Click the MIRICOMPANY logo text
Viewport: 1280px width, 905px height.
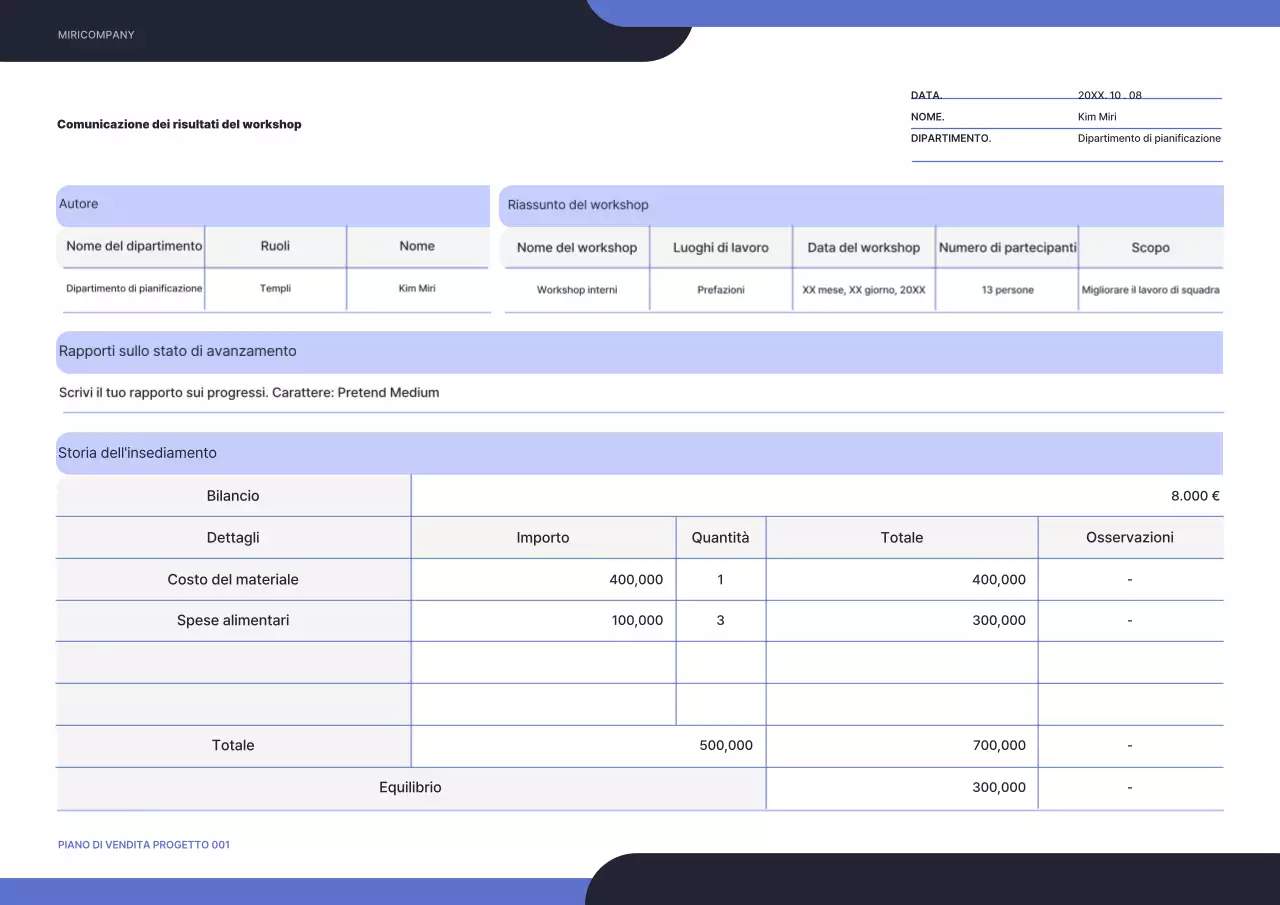click(96, 34)
